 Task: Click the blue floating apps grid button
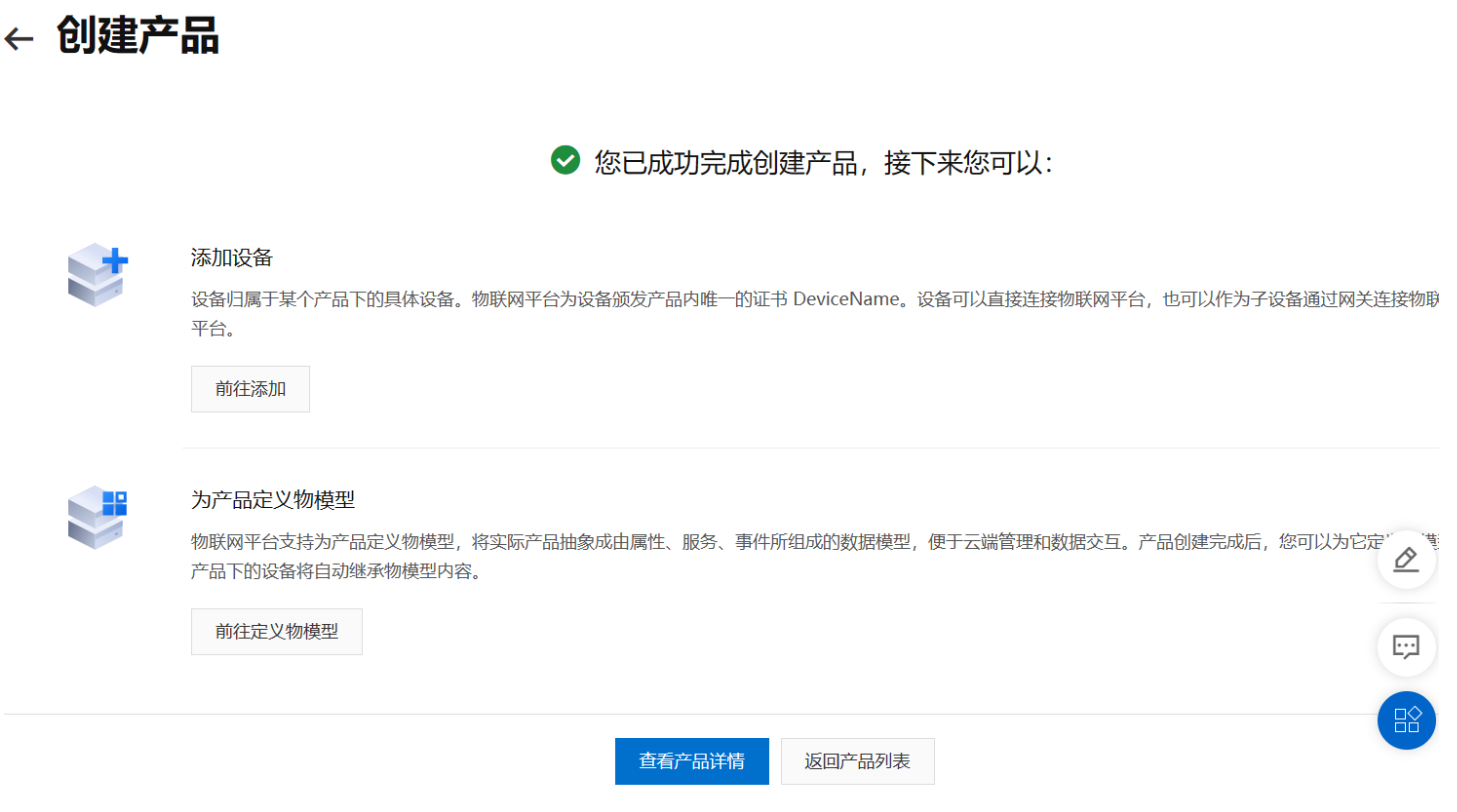click(1406, 720)
